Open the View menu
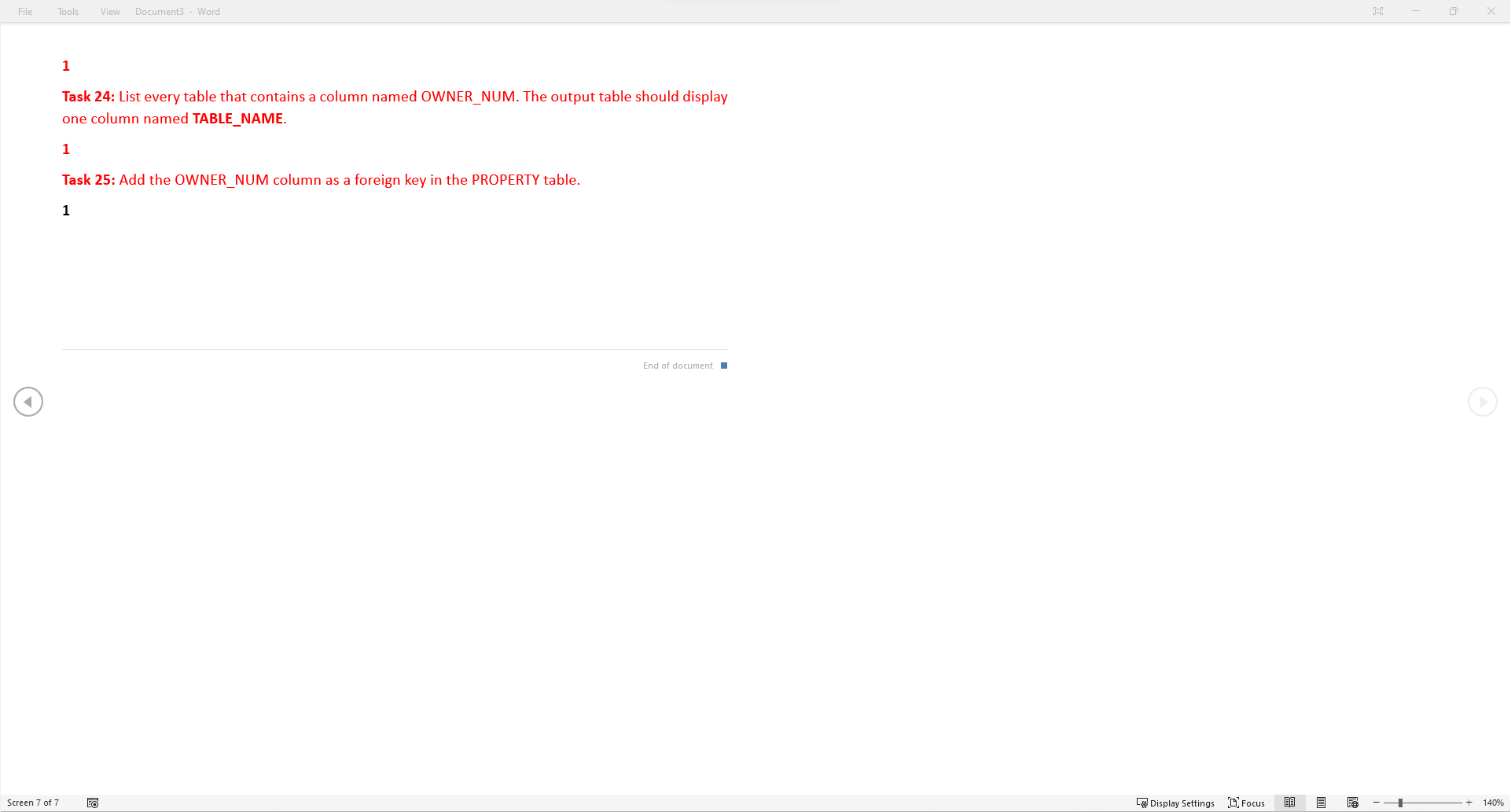This screenshot has height=812, width=1511. (x=109, y=11)
